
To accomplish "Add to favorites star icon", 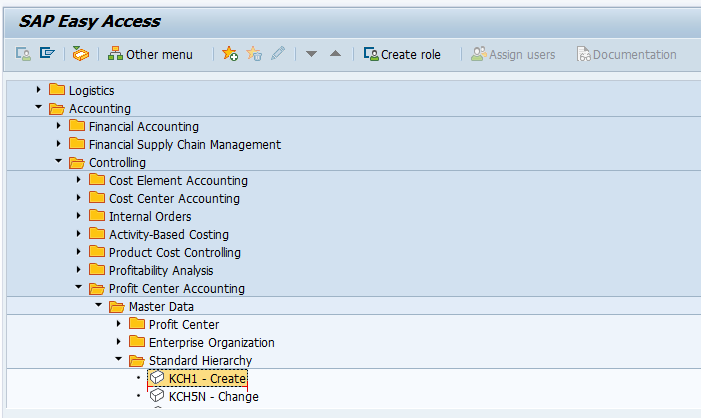I will [230, 53].
